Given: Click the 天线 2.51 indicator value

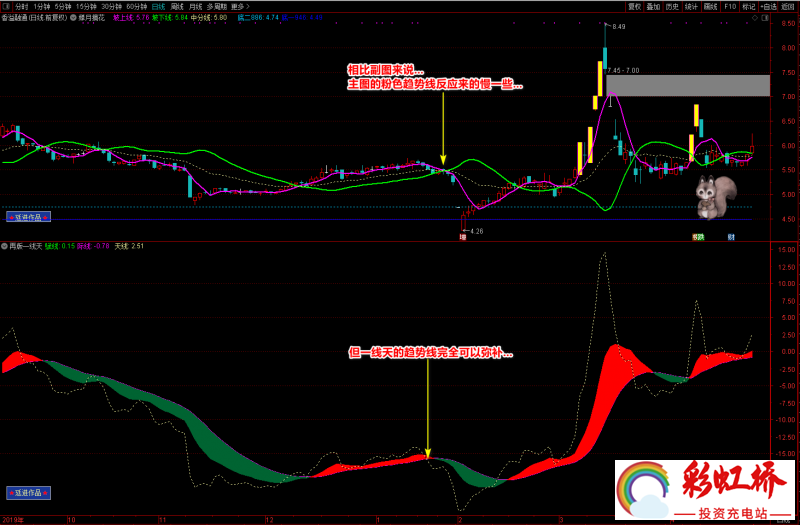Looking at the screenshot, I should point(129,246).
